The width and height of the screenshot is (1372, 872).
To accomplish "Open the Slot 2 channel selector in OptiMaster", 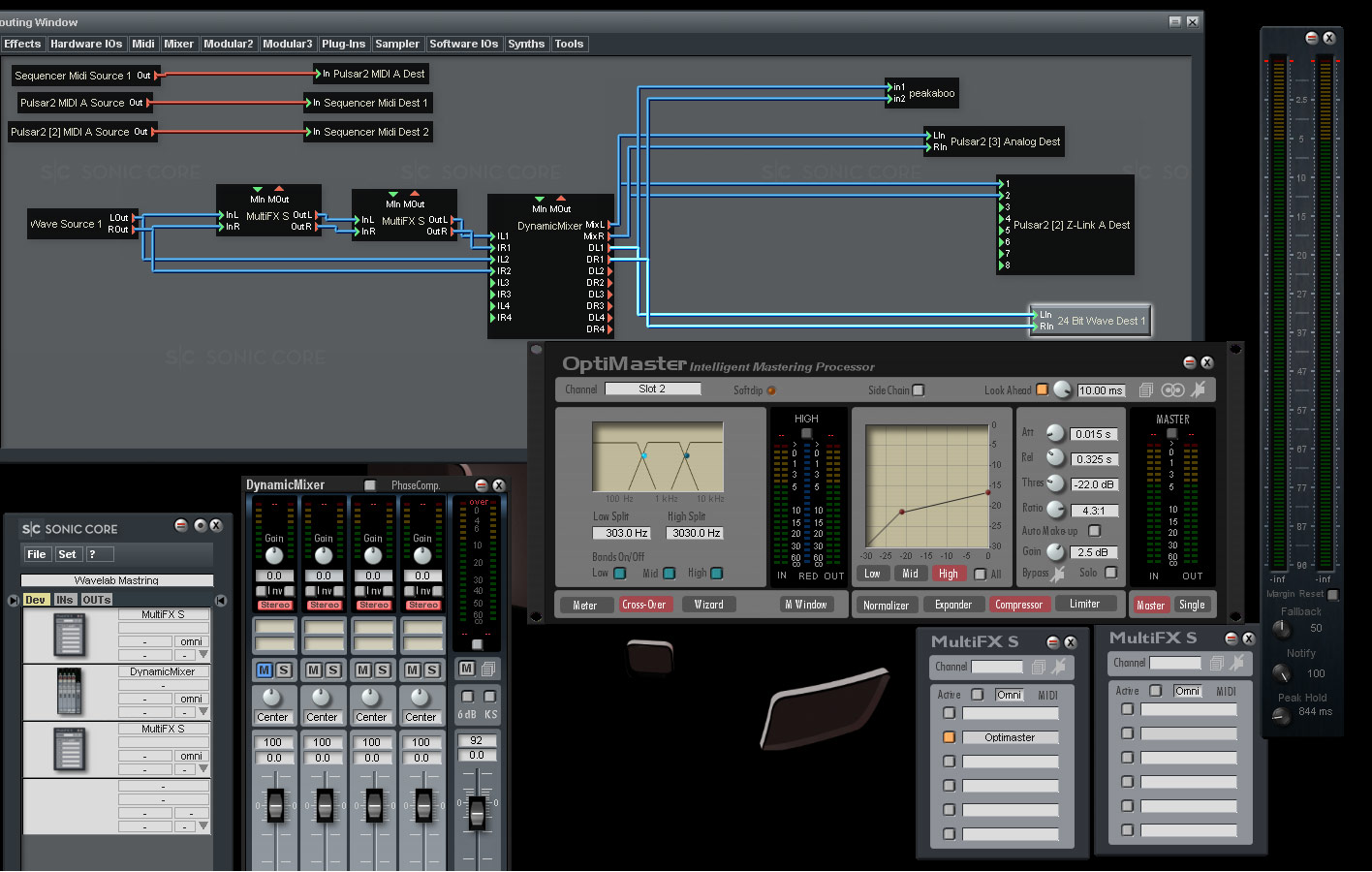I will click(652, 389).
